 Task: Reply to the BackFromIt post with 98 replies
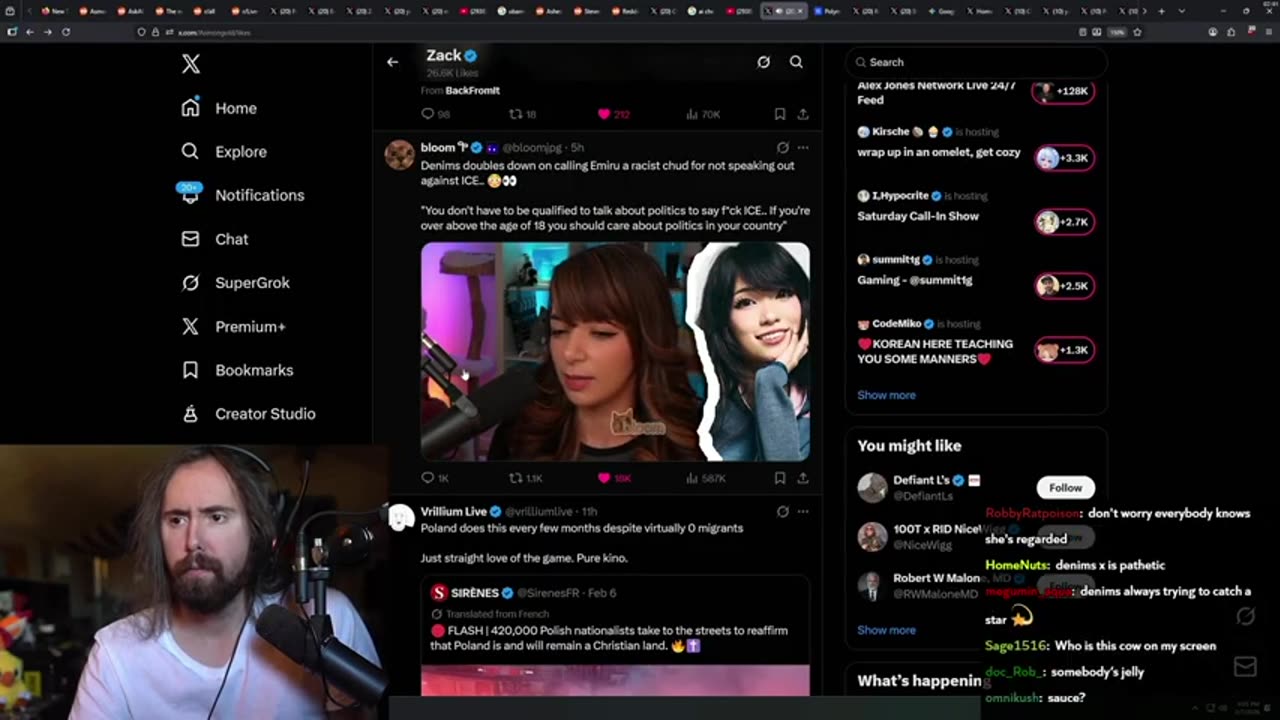[435, 114]
